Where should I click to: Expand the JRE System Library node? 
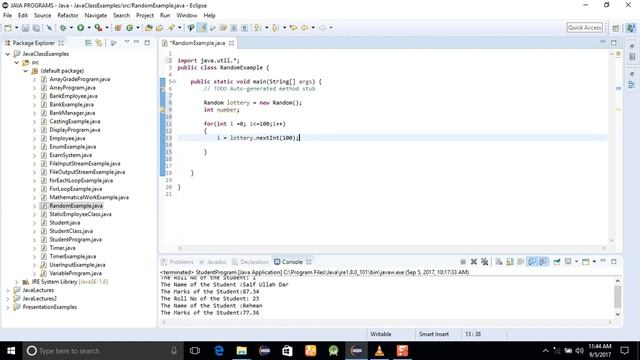(x=17, y=282)
